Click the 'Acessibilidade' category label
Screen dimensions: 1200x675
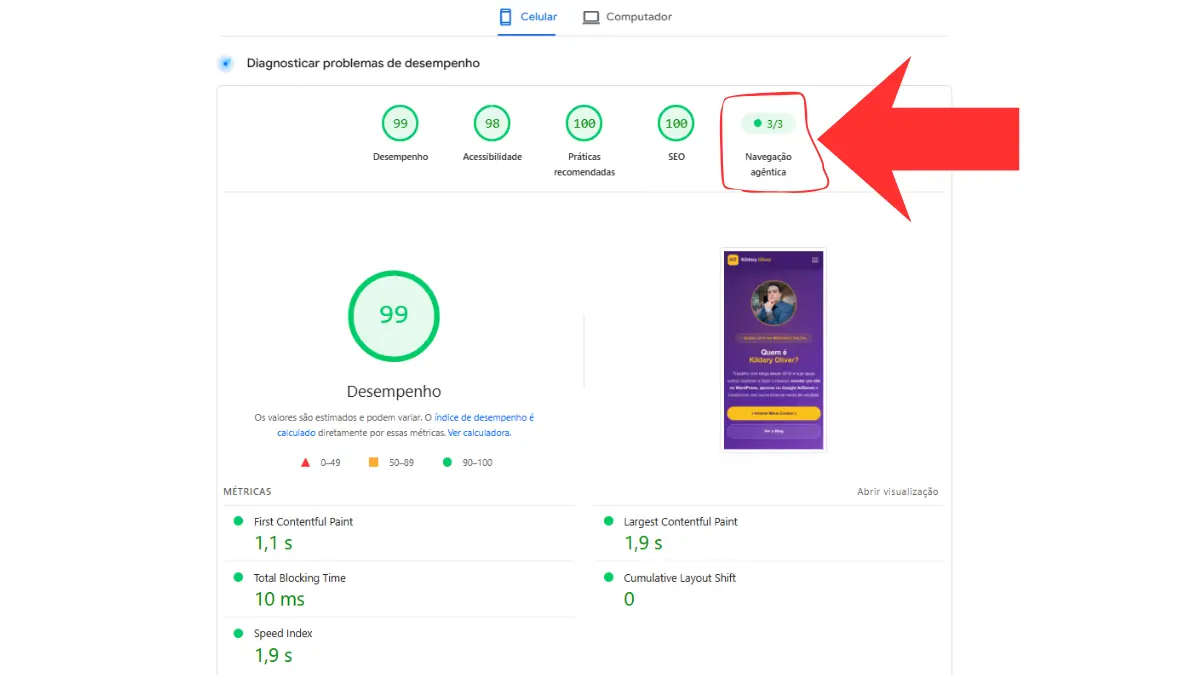(x=492, y=157)
